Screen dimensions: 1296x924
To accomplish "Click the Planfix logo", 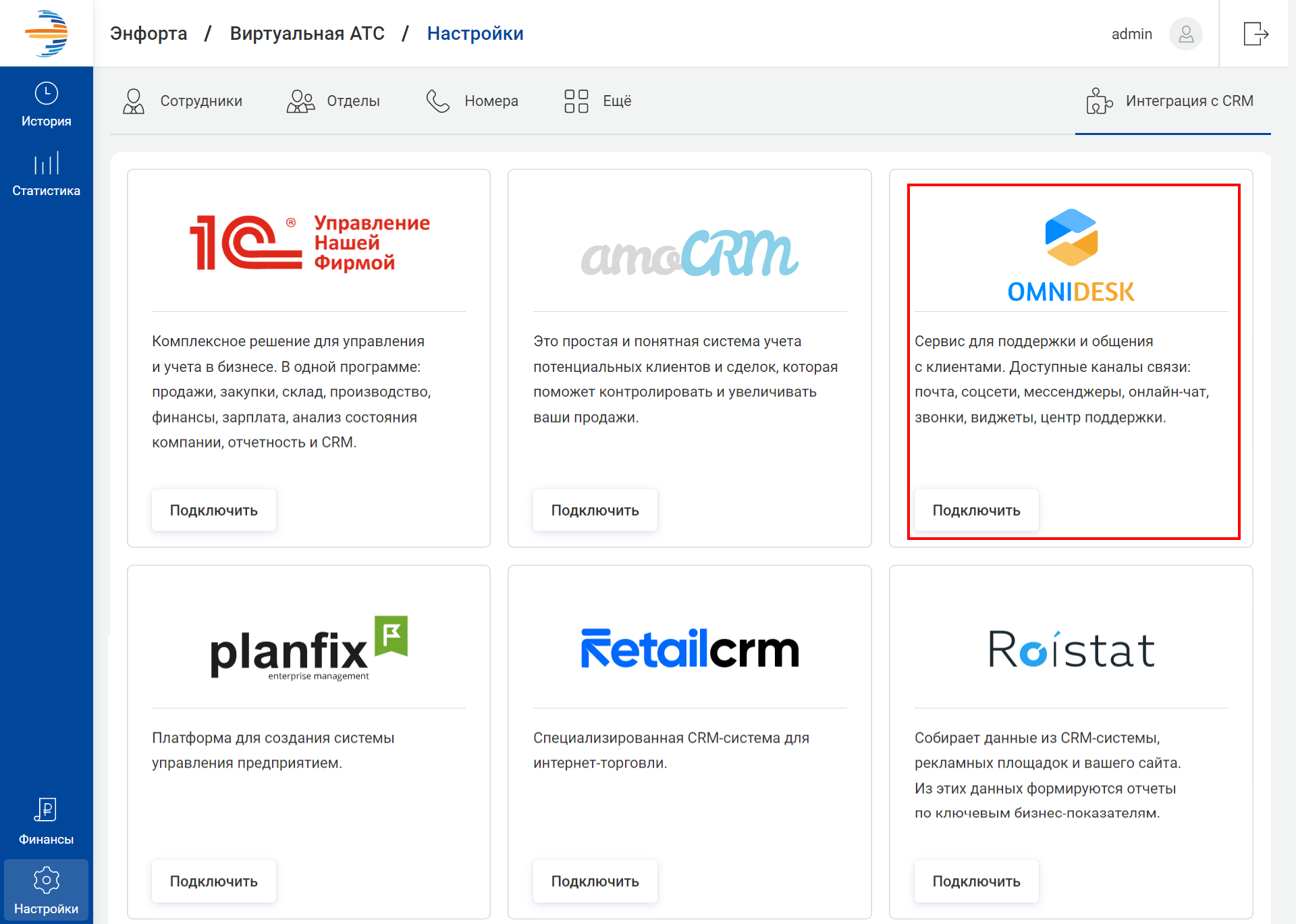I will click(309, 648).
